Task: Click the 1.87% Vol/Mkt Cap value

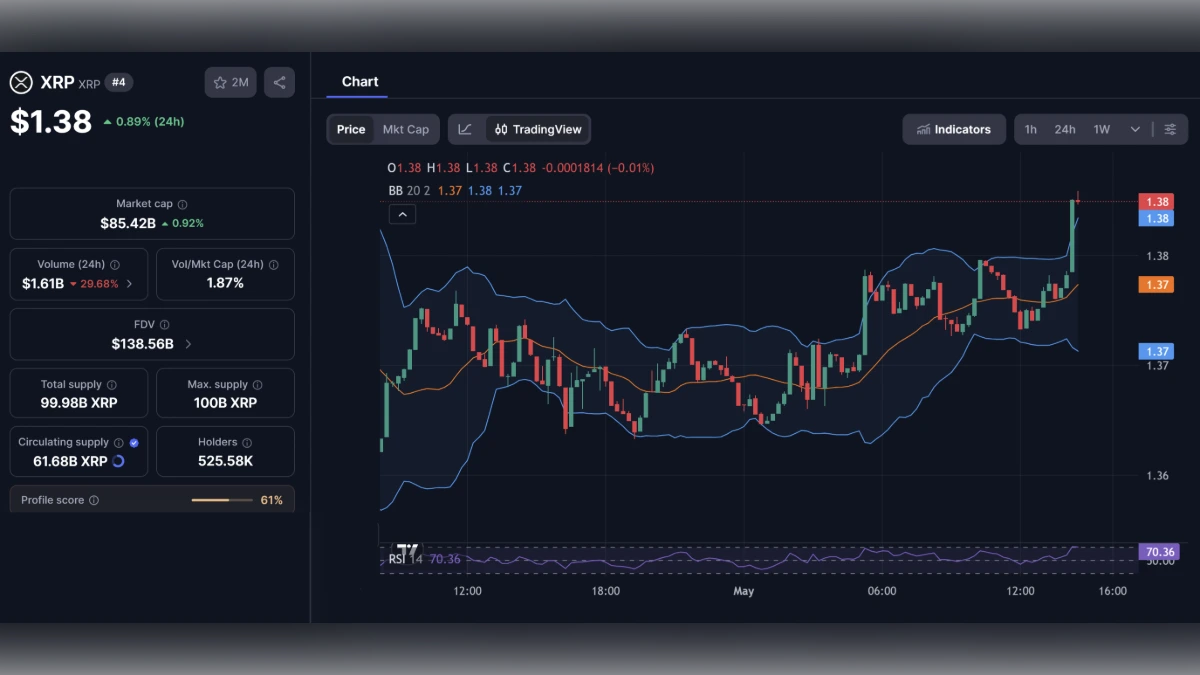Action: [x=225, y=283]
